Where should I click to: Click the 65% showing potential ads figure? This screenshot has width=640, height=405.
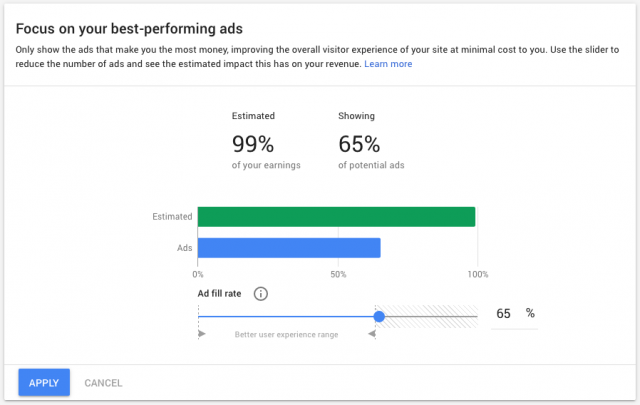coord(360,145)
